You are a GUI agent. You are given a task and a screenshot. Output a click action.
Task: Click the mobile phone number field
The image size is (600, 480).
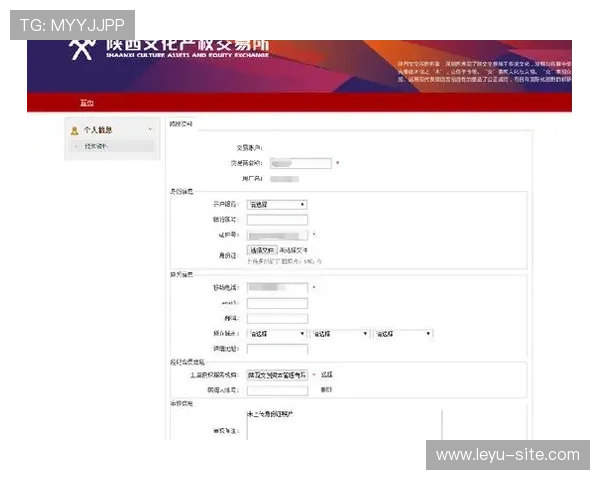[277, 287]
